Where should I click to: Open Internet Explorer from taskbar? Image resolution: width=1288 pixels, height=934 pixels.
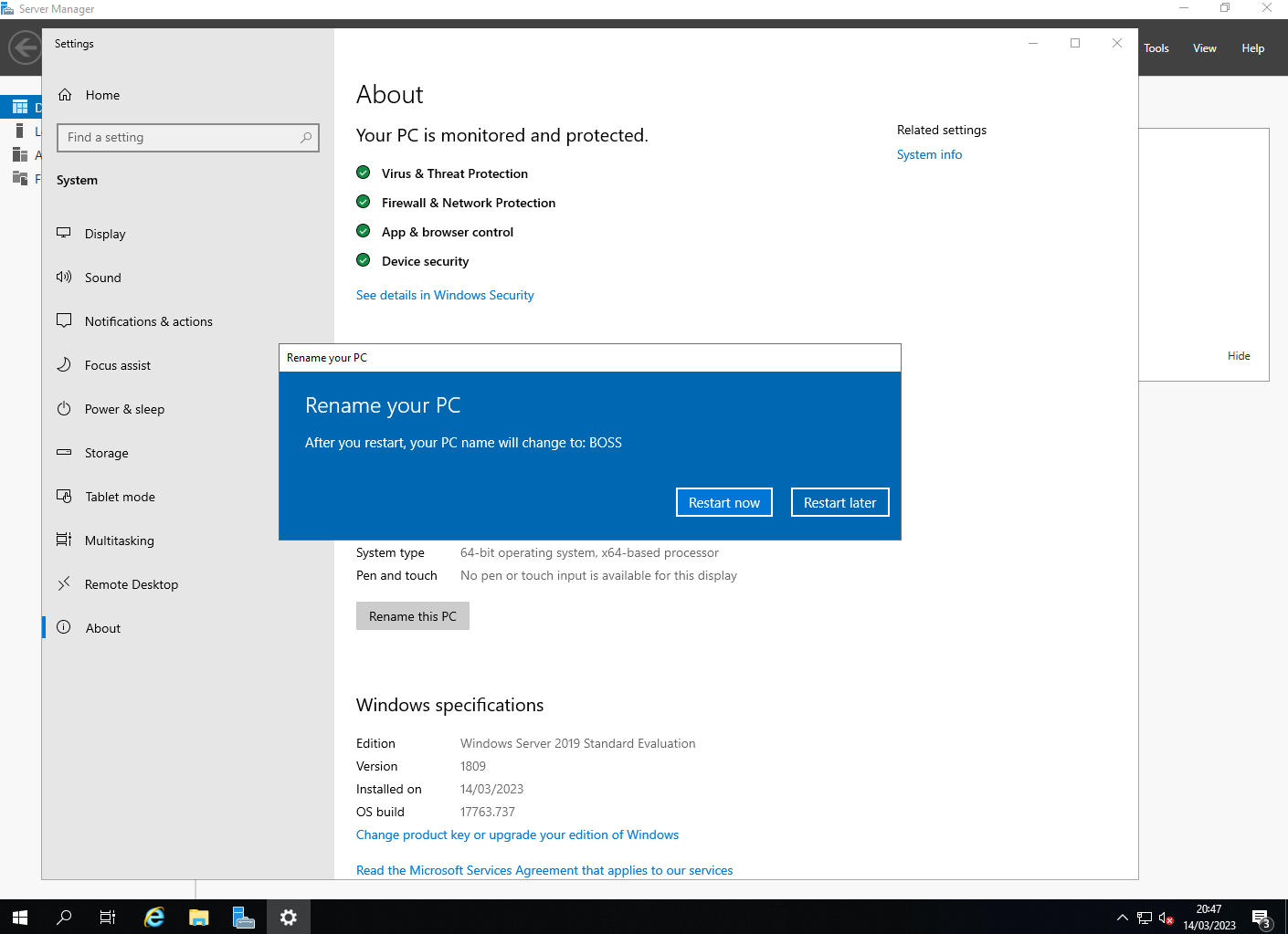[154, 917]
